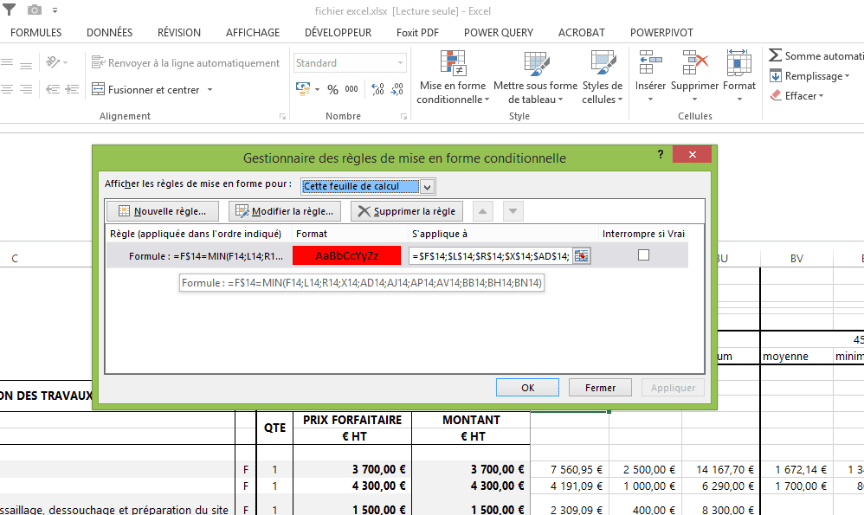Image resolution: width=864 pixels, height=515 pixels.
Task: Click the increase decimal icon
Action: point(377,89)
